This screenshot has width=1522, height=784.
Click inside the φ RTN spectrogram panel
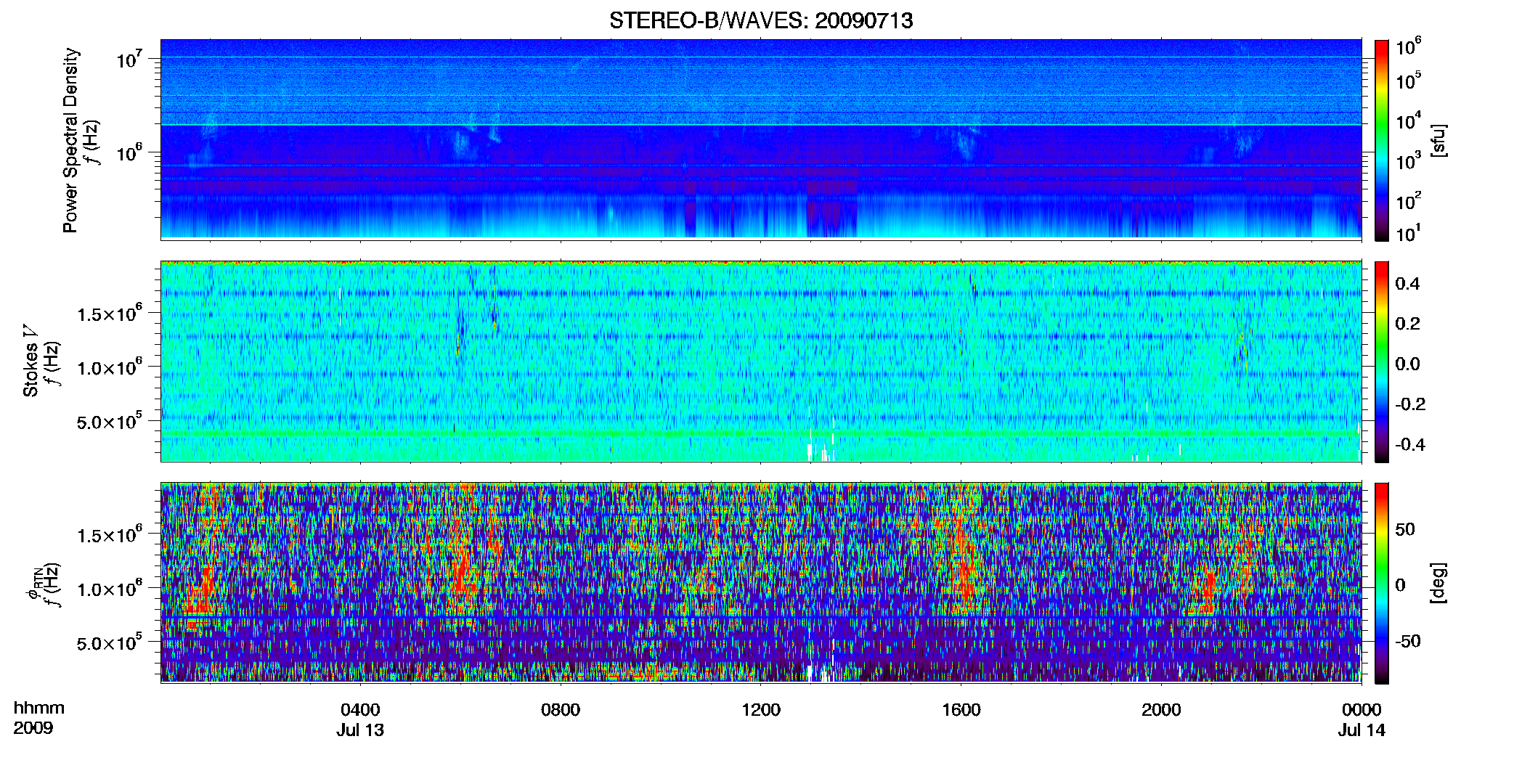click(761, 582)
